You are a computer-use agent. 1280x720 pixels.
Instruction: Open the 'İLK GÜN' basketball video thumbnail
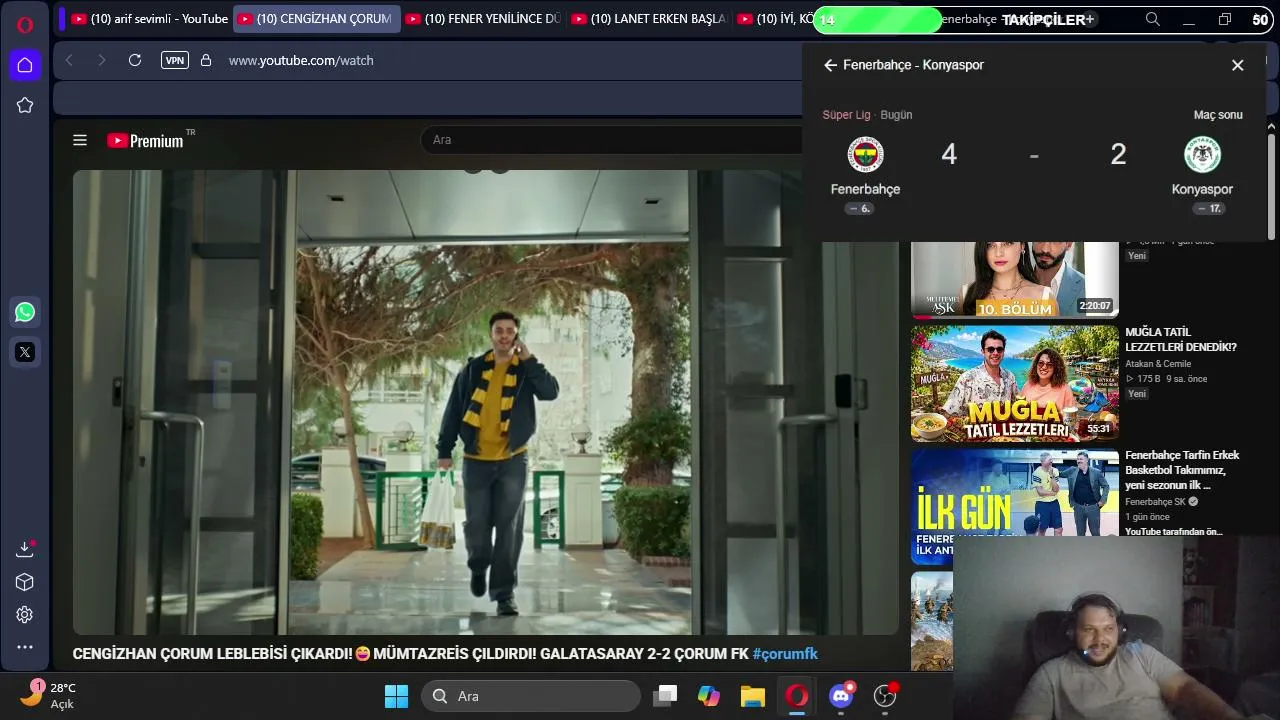tap(1015, 507)
